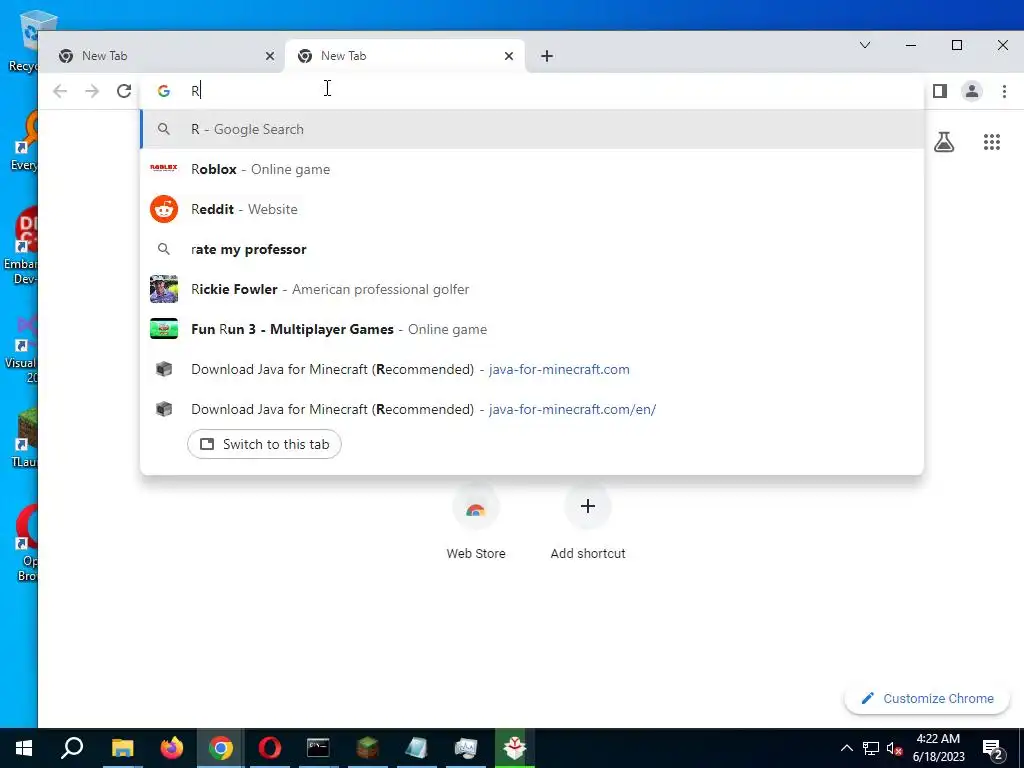
Task: Open the Chrome Labs flask icon
Action: point(944,142)
